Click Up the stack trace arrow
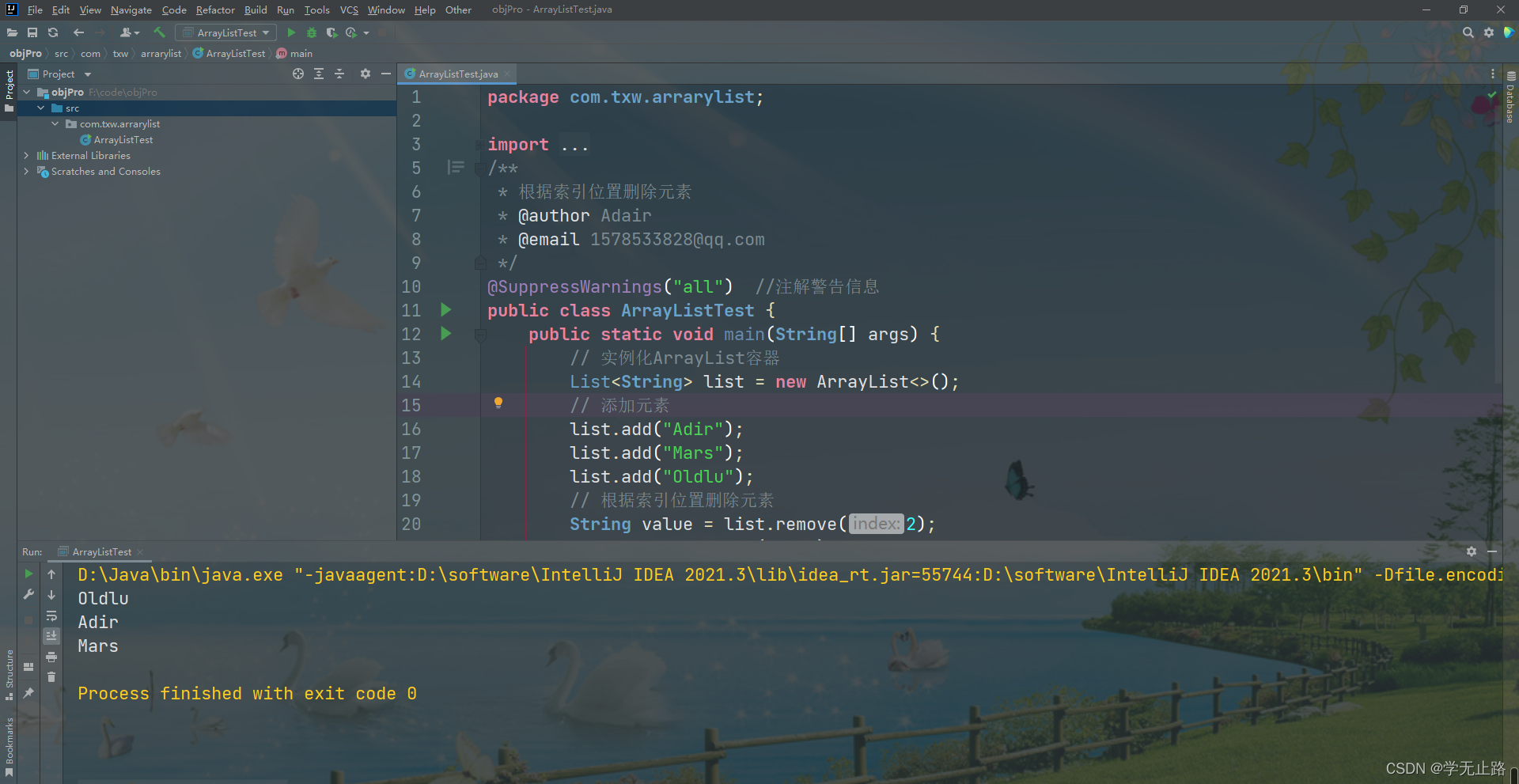Screen dimensions: 1519x784 coord(51,574)
